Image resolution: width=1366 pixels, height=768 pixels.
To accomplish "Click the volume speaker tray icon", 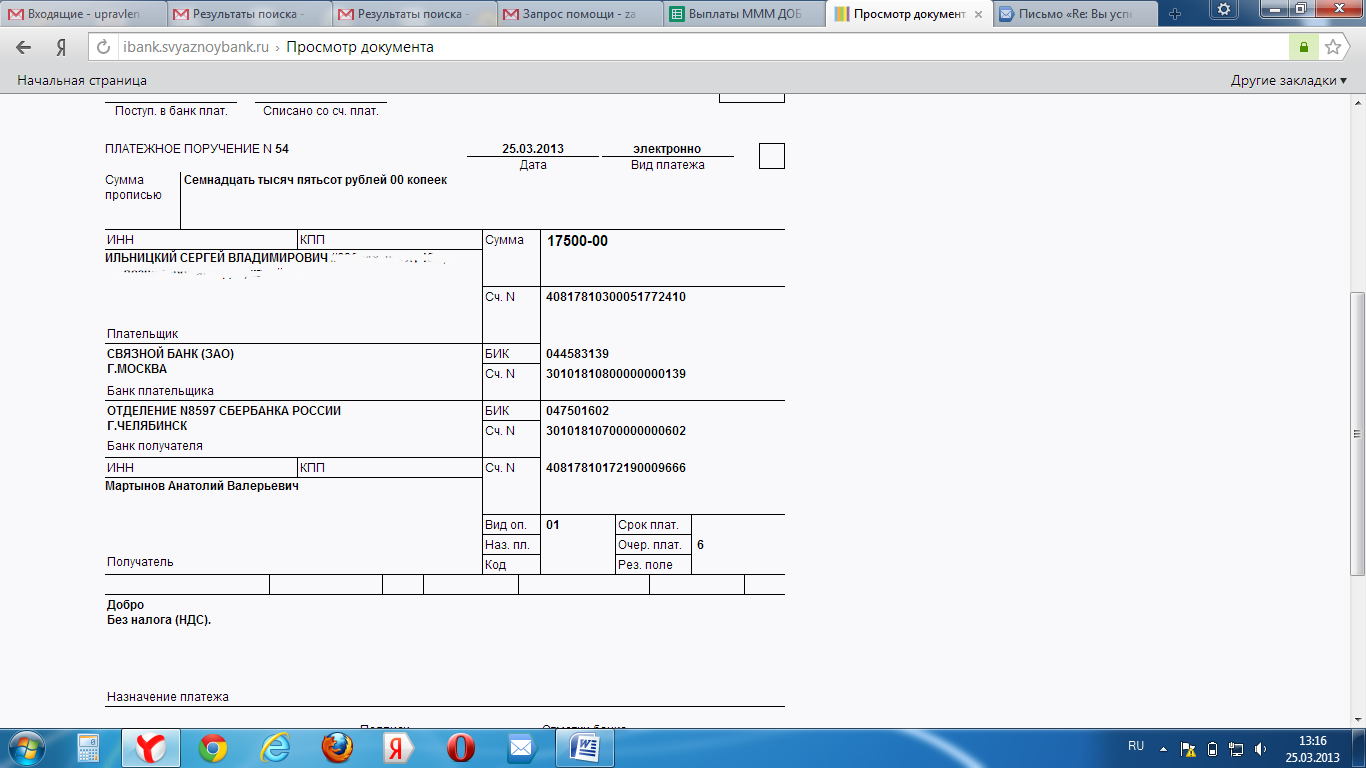I will click(x=1260, y=748).
